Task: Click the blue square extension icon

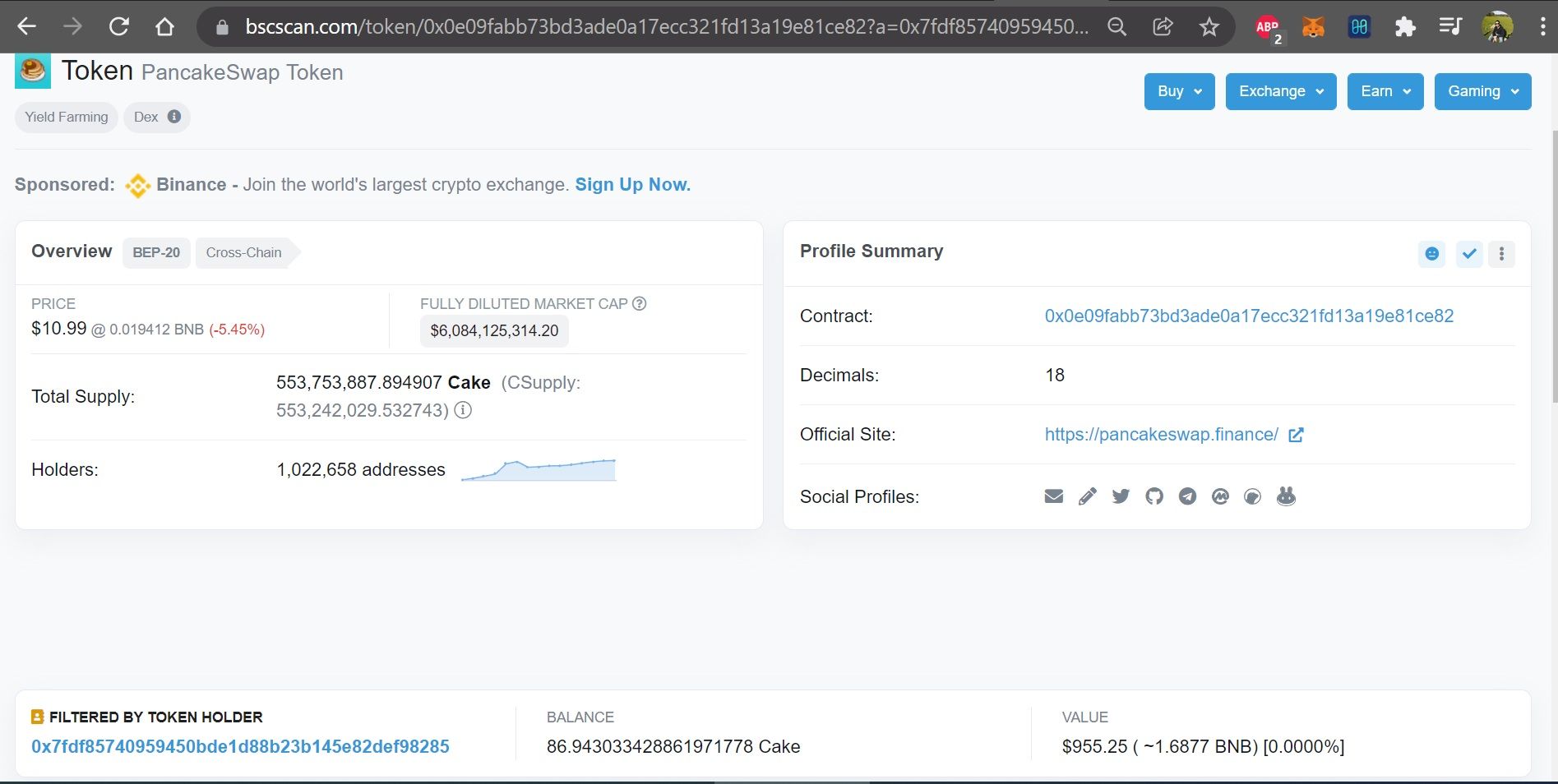Action: coord(1359,27)
